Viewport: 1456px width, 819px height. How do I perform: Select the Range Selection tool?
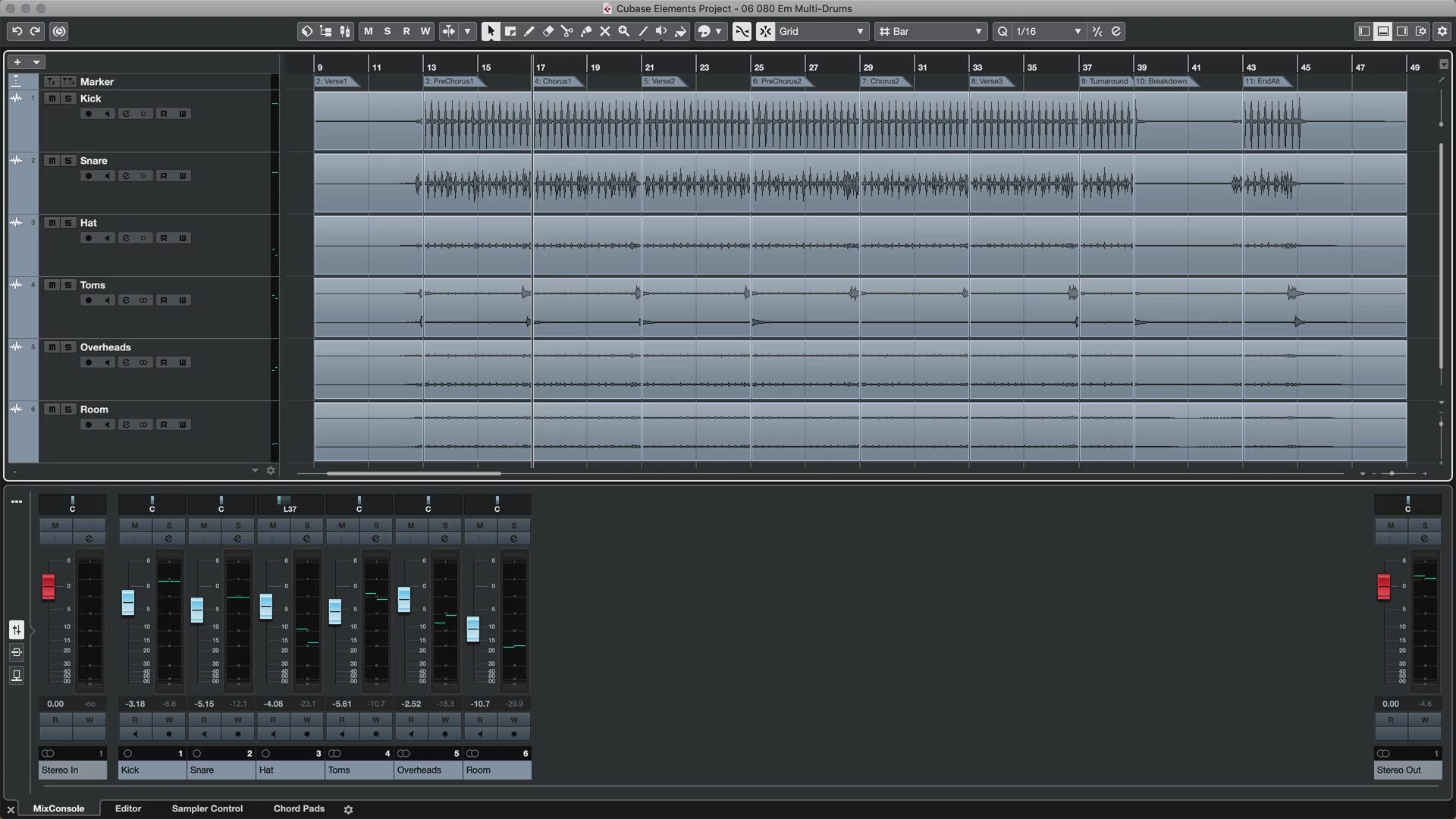pyautogui.click(x=510, y=31)
